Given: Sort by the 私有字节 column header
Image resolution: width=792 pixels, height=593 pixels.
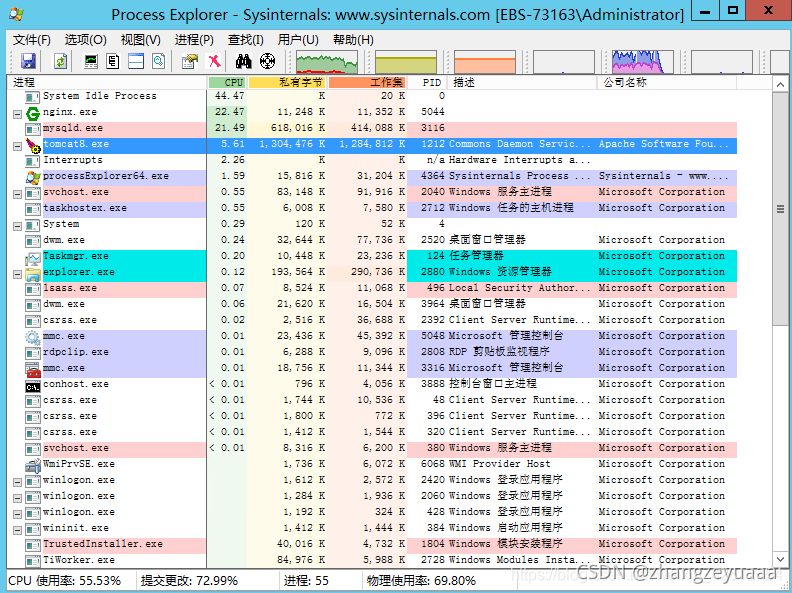Looking at the screenshot, I should tap(287, 82).
